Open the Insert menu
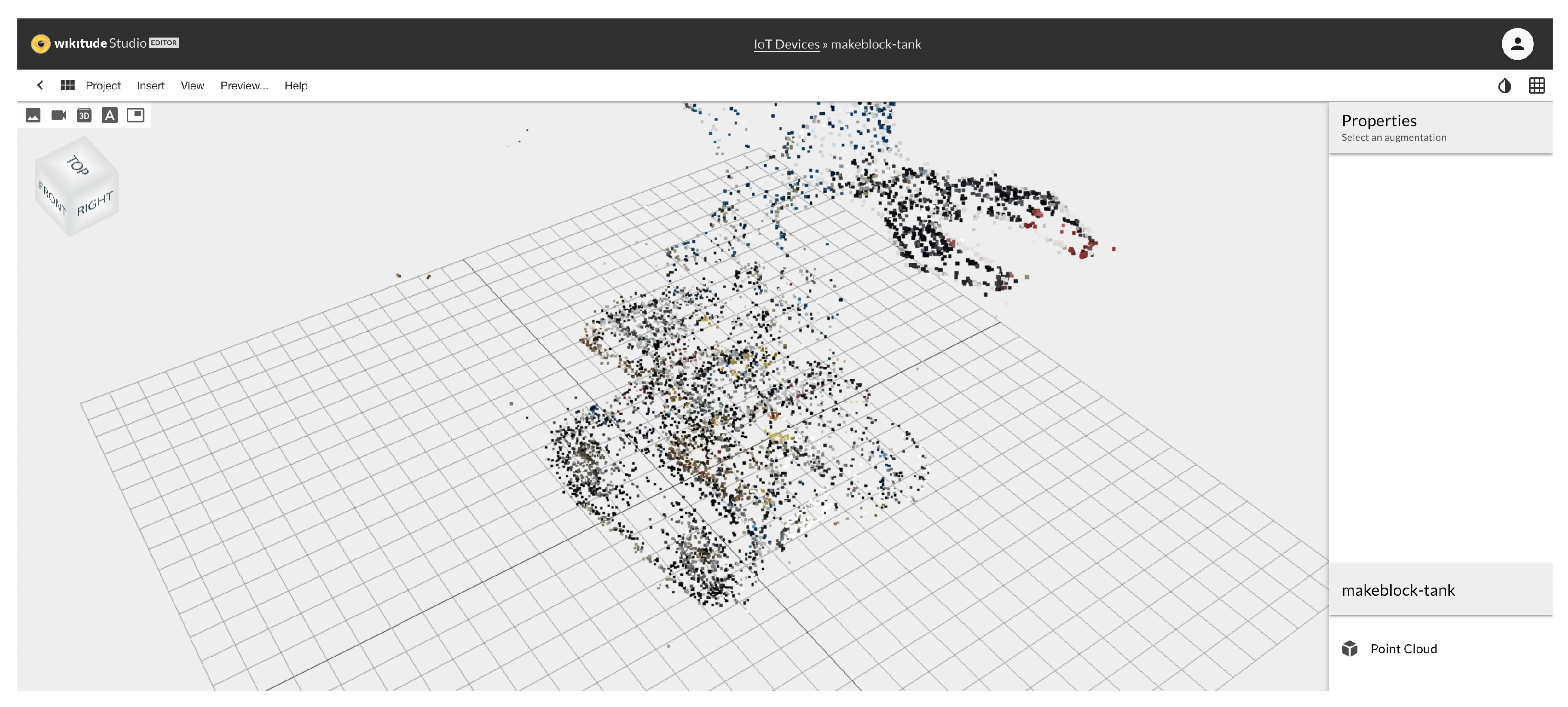Screen dimensions: 1568x707 (150, 86)
